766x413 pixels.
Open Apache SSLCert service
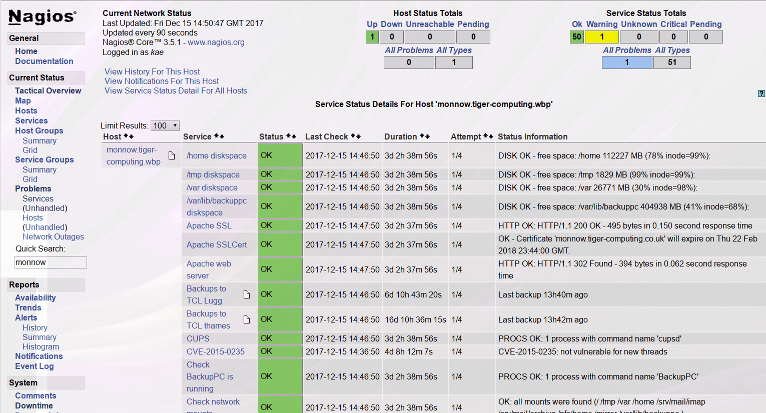[216, 244]
